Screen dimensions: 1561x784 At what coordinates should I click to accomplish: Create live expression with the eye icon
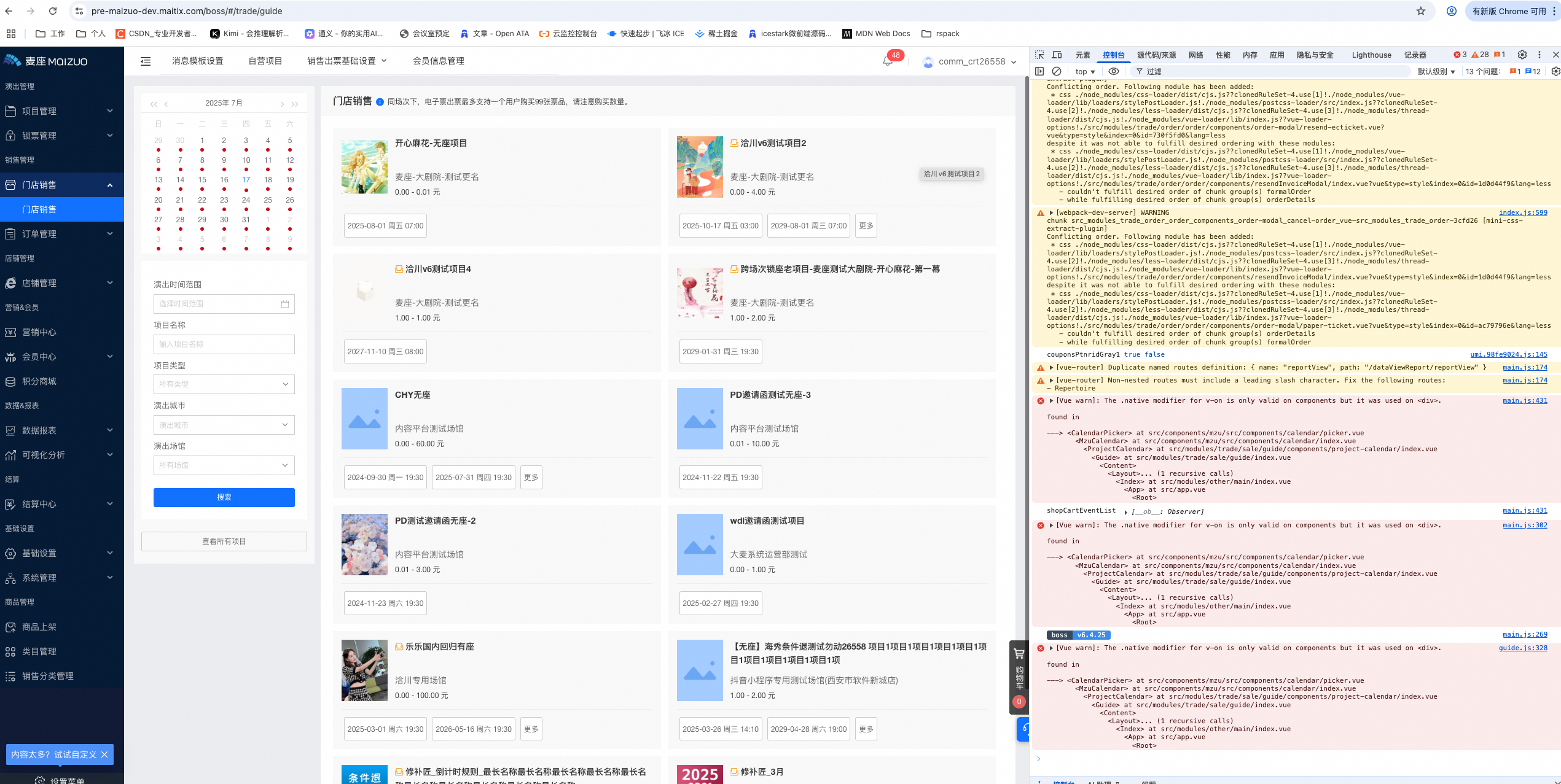(x=1113, y=72)
